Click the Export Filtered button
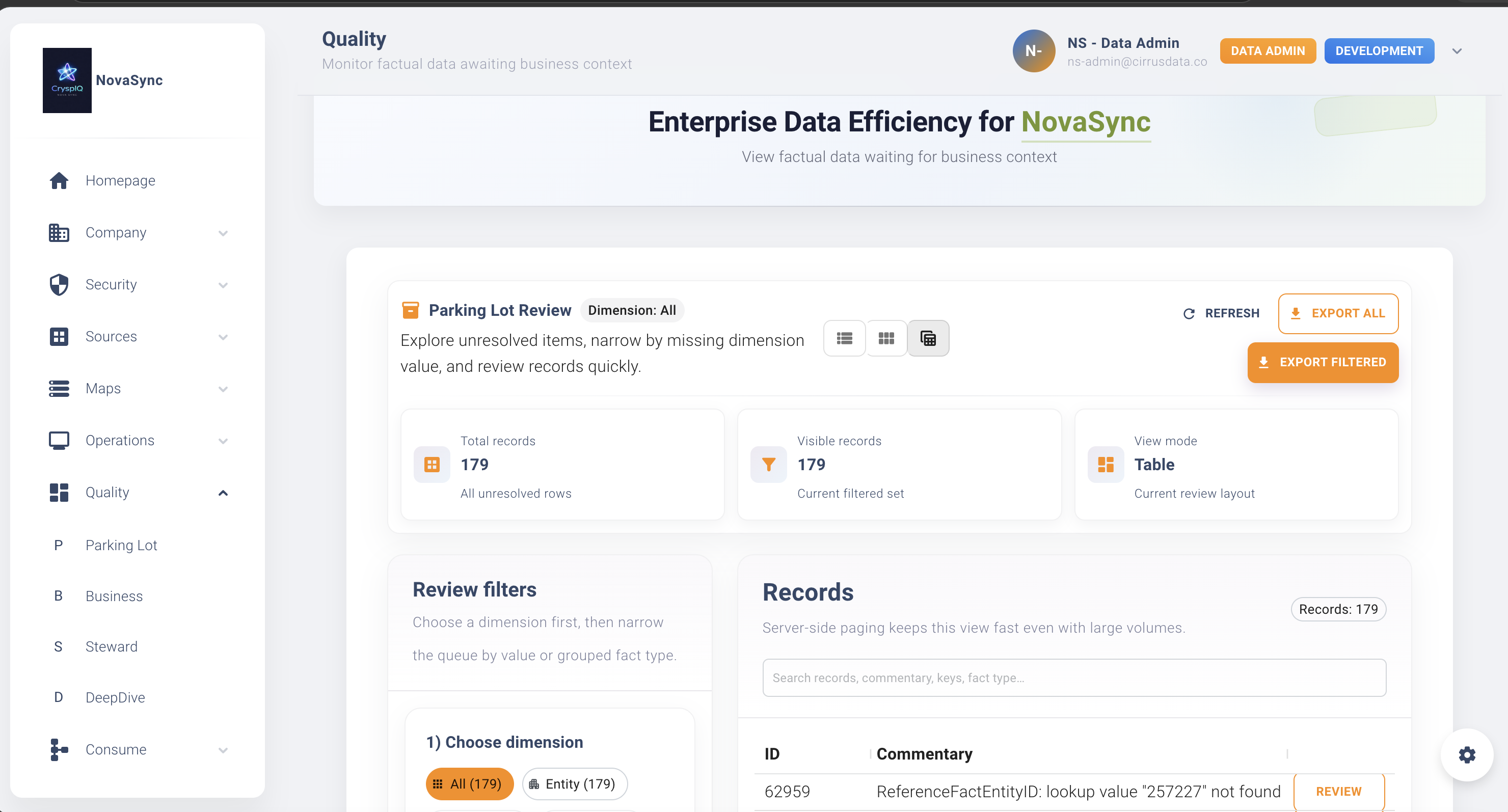Viewport: 1508px width, 812px height. pyautogui.click(x=1323, y=363)
